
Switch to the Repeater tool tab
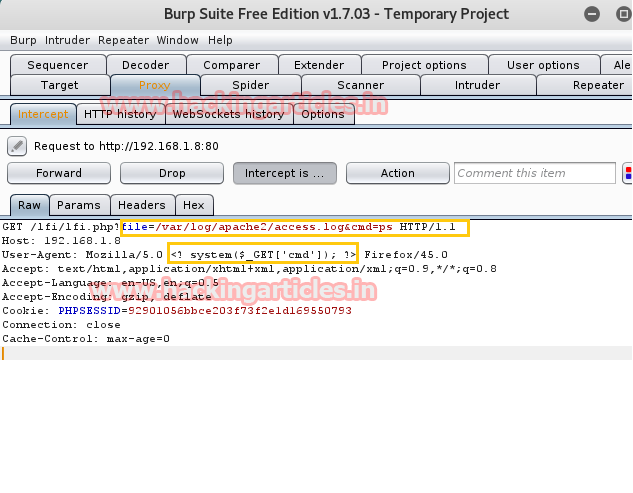(585, 85)
